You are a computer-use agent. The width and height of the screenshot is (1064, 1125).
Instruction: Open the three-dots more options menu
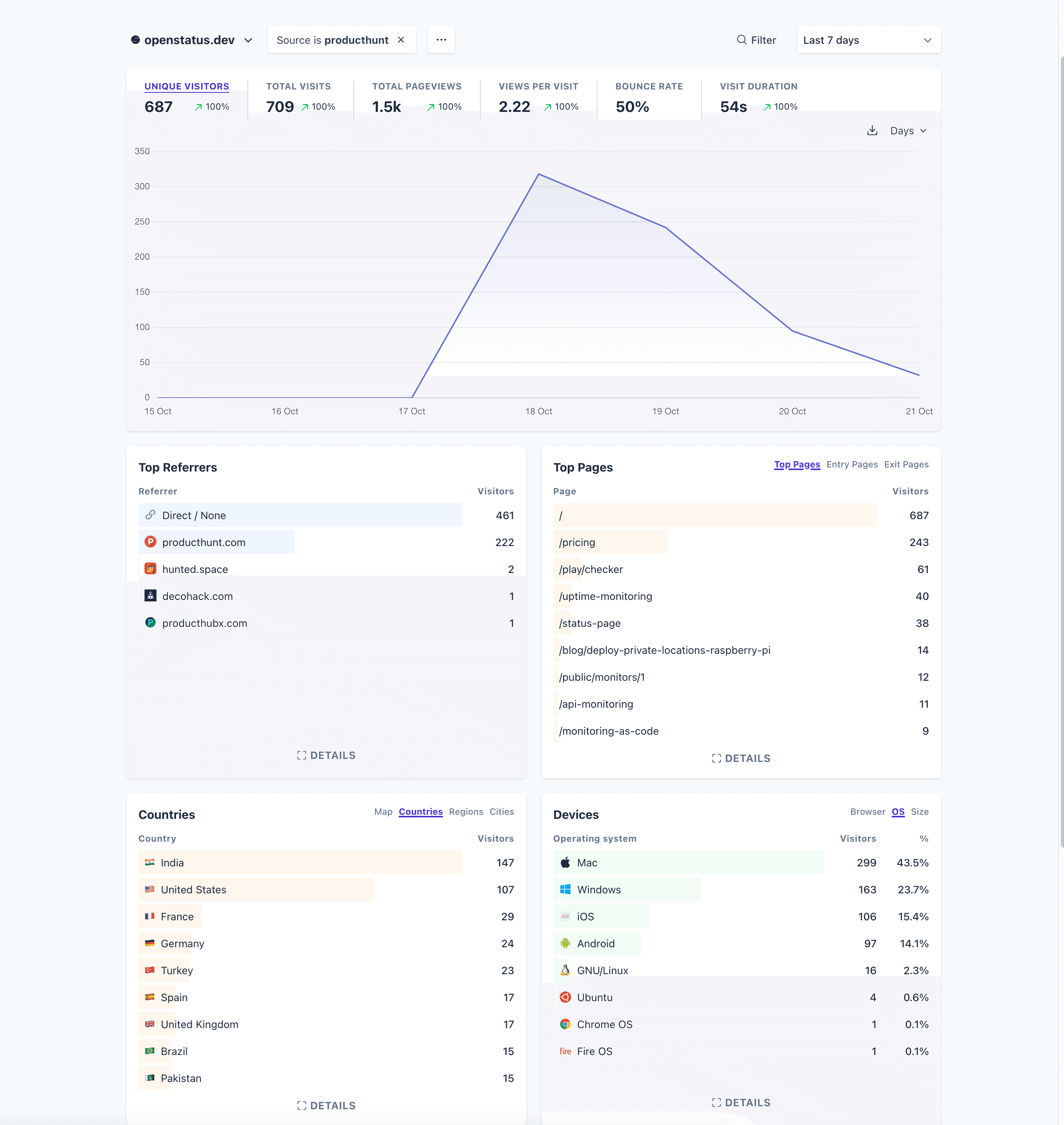[441, 40]
